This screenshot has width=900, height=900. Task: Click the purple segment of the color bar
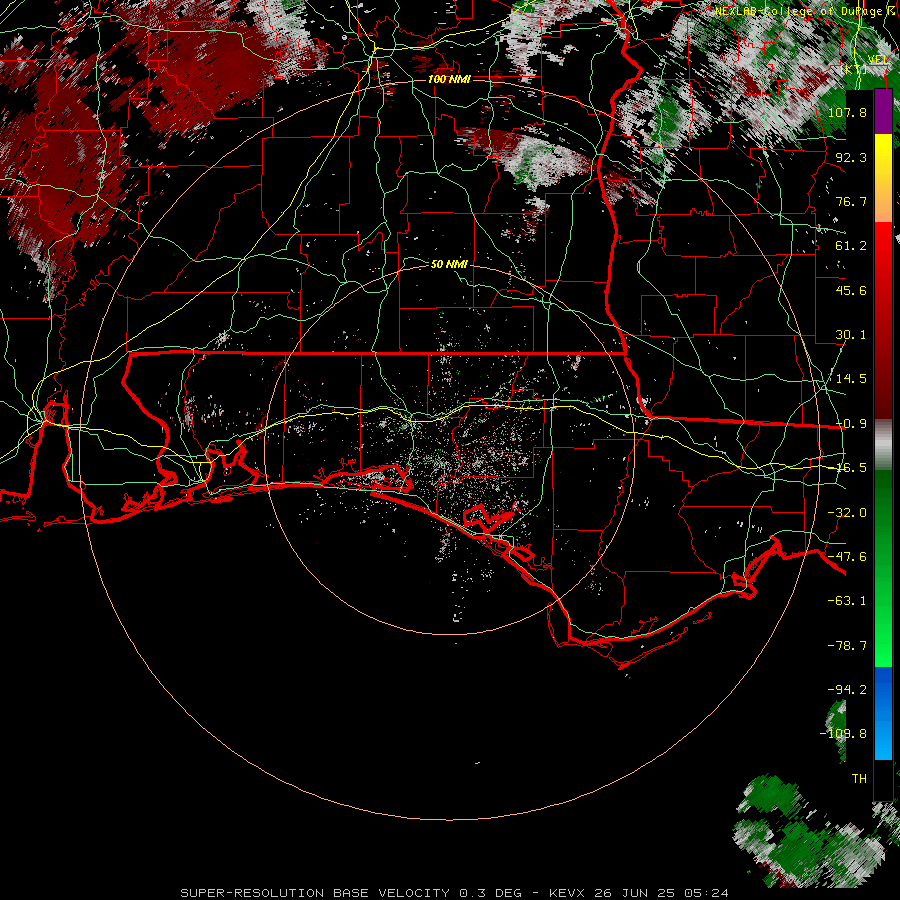click(x=883, y=111)
